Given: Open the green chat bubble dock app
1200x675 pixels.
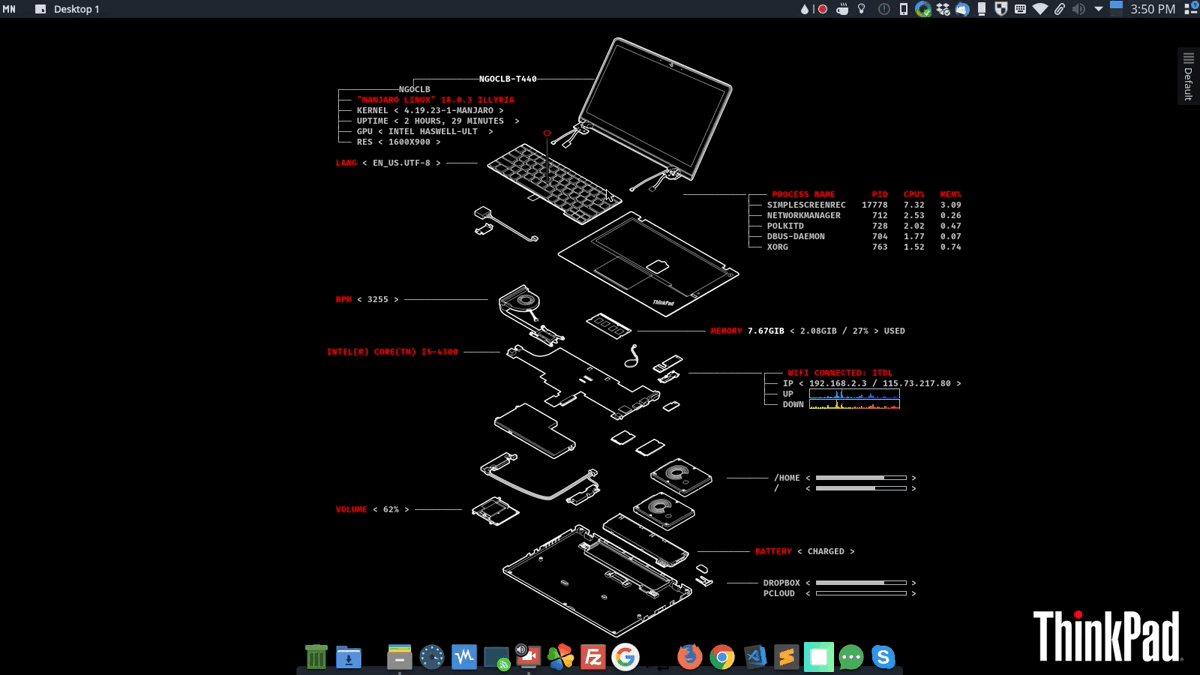Looking at the screenshot, I should (851, 656).
